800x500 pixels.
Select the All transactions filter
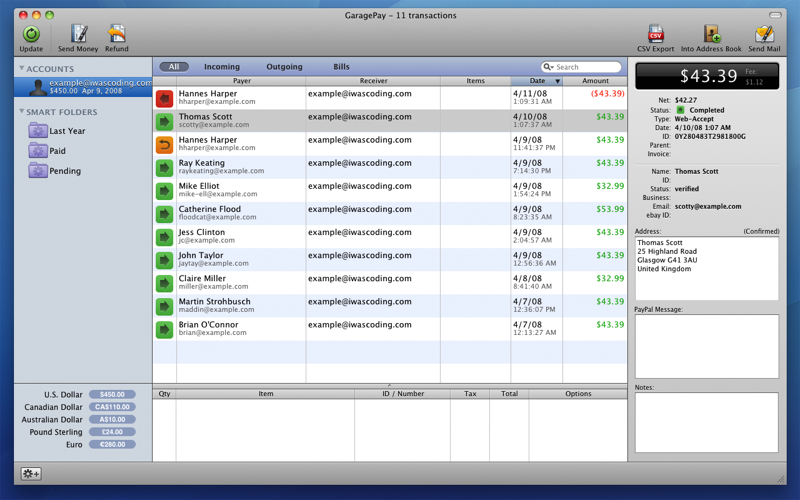click(x=174, y=67)
